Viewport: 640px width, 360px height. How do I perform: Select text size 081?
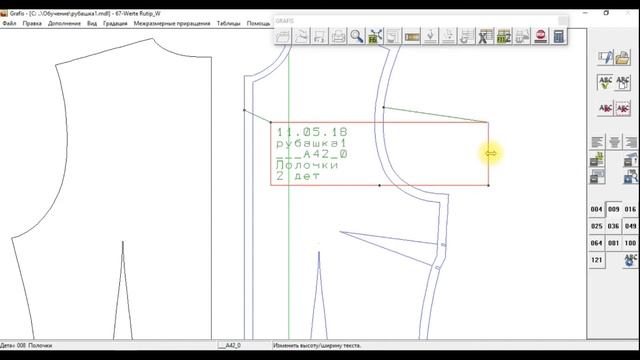pos(613,243)
